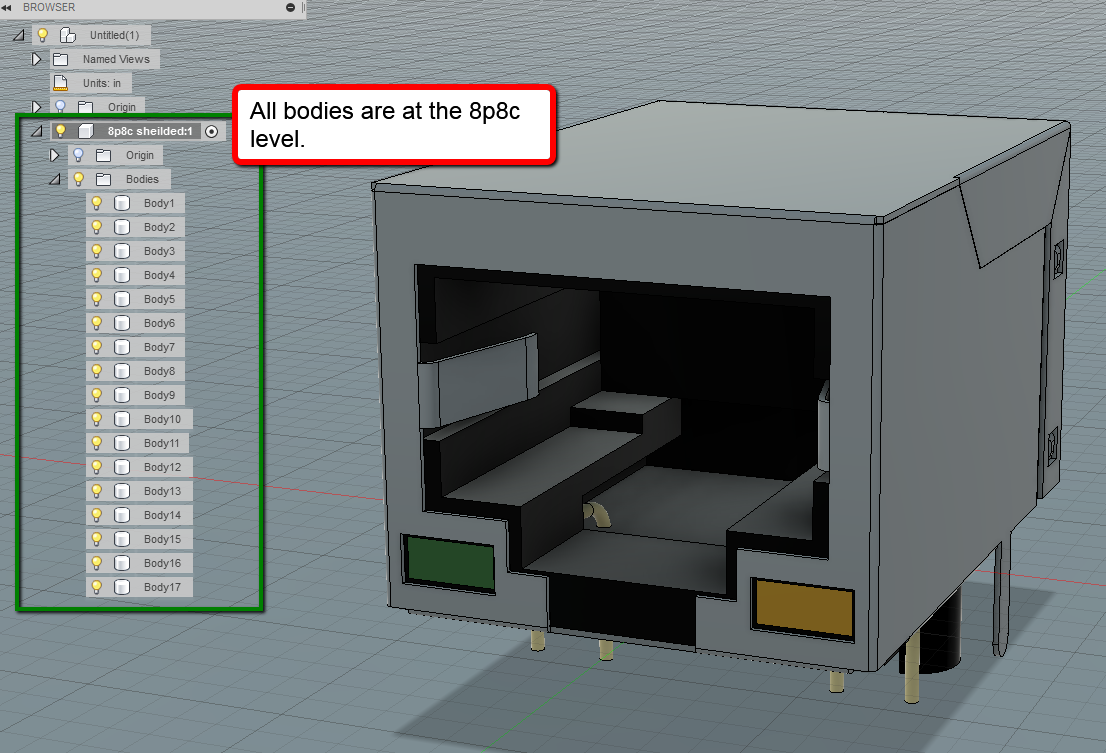Viewport: 1106px width, 753px height.
Task: Expand the Named Views node
Action: click(37, 58)
